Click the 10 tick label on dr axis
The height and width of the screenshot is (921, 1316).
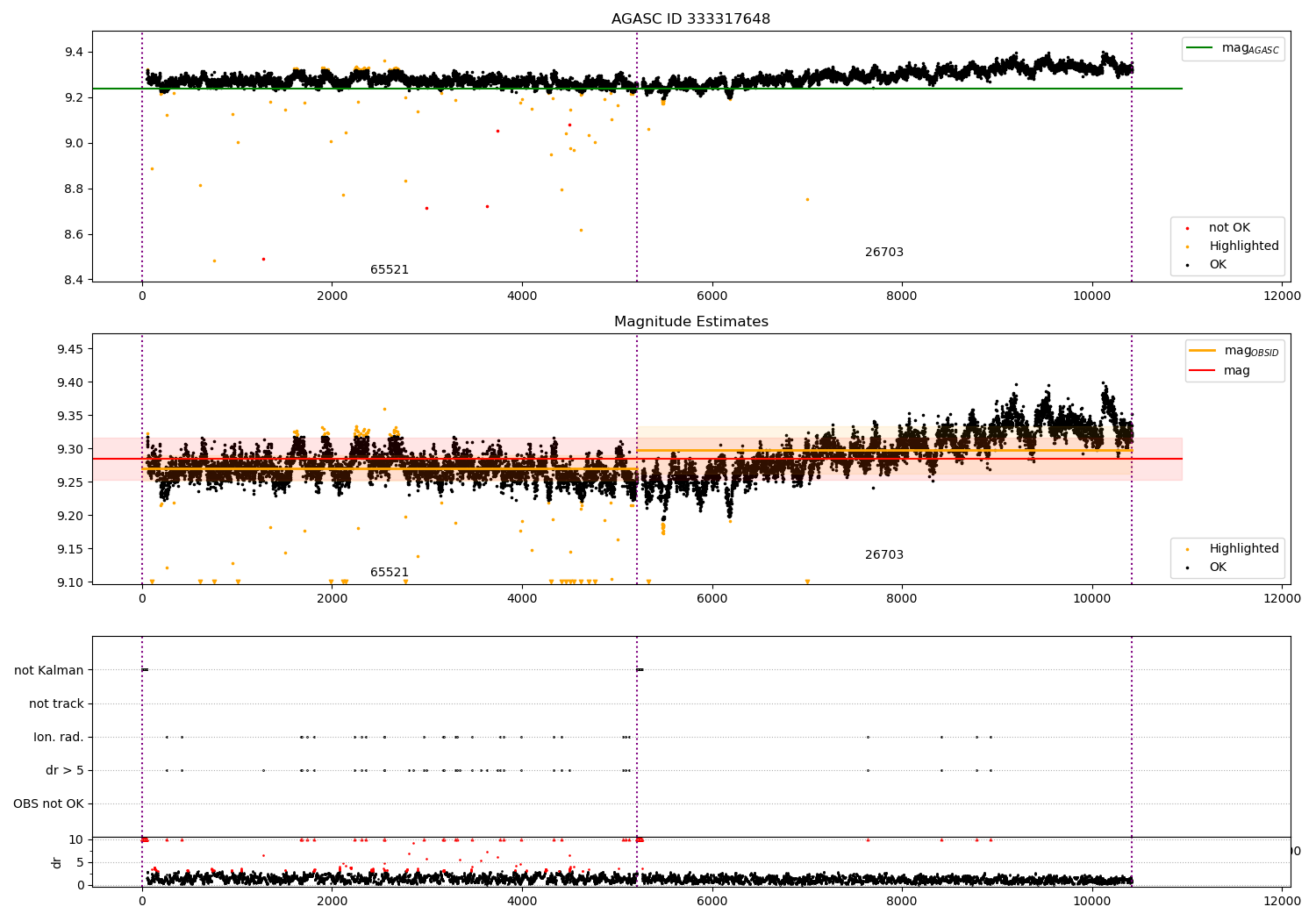click(76, 839)
